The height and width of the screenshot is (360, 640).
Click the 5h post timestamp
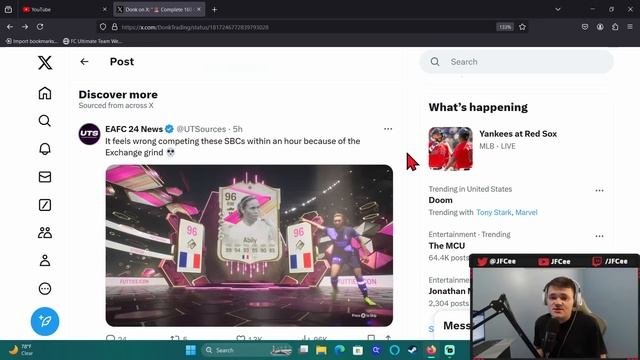pos(238,129)
